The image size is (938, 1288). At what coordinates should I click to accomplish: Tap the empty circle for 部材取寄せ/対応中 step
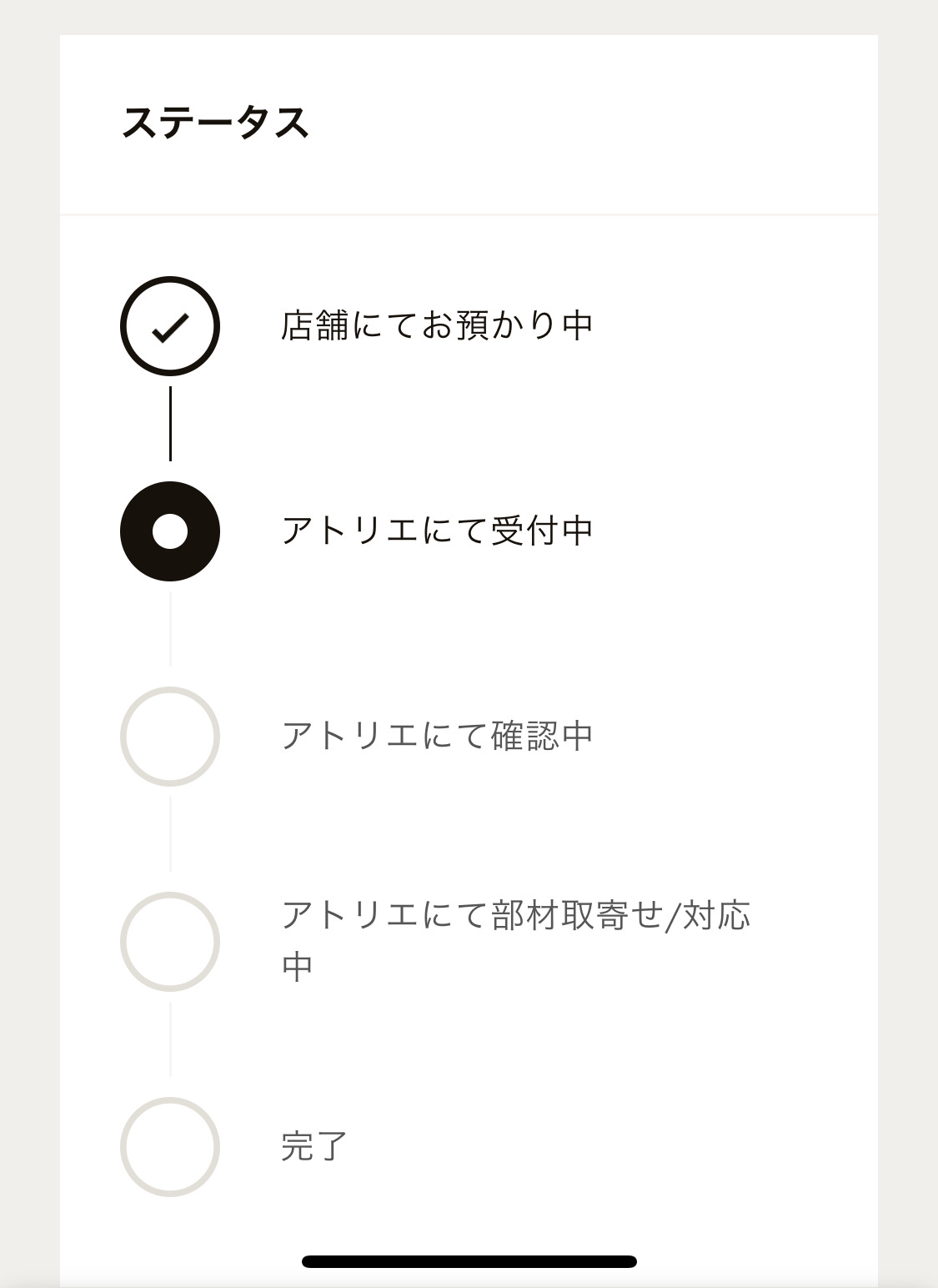coord(170,942)
